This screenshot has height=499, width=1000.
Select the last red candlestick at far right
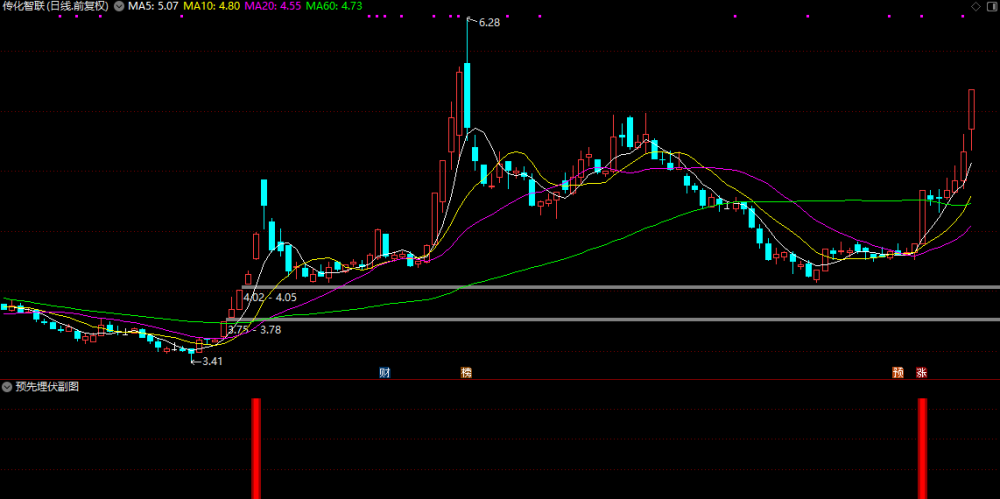click(972, 109)
